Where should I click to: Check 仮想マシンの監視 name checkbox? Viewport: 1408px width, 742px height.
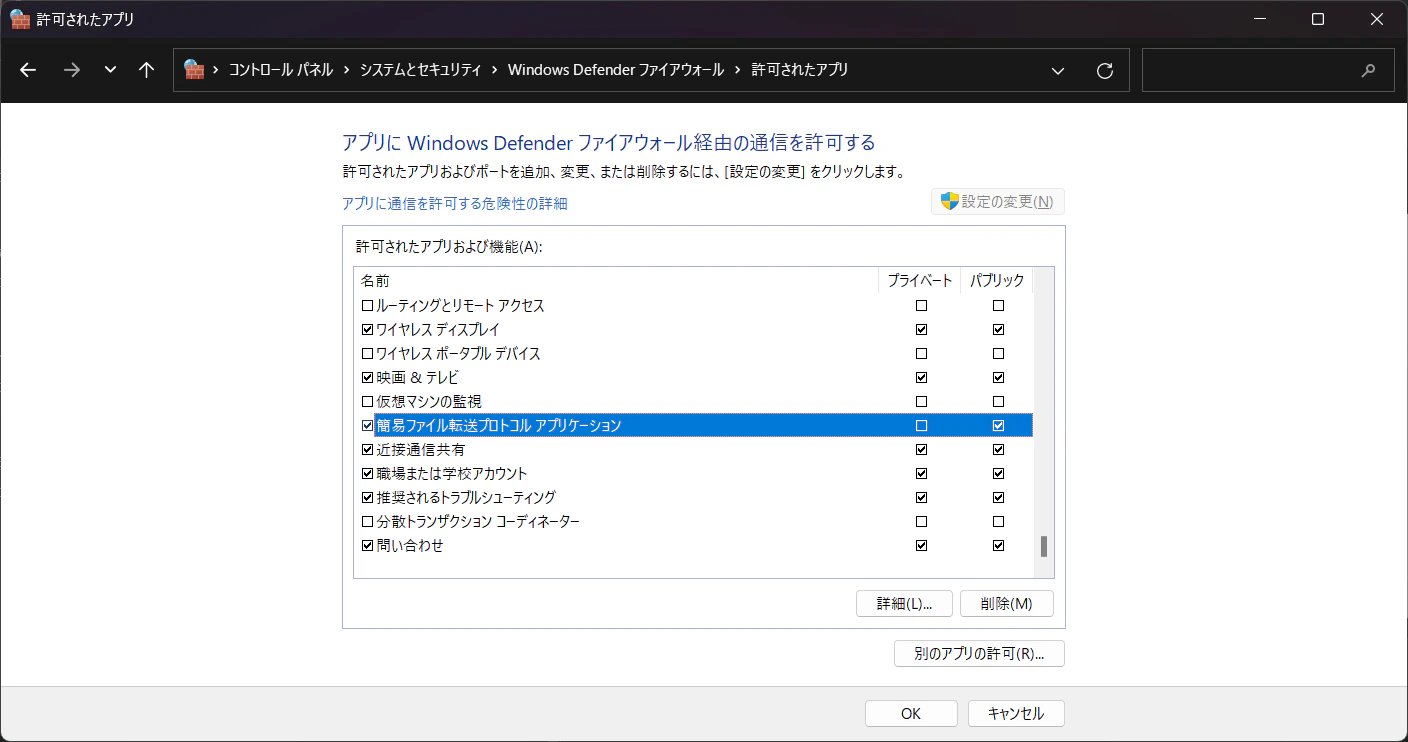pyautogui.click(x=367, y=401)
